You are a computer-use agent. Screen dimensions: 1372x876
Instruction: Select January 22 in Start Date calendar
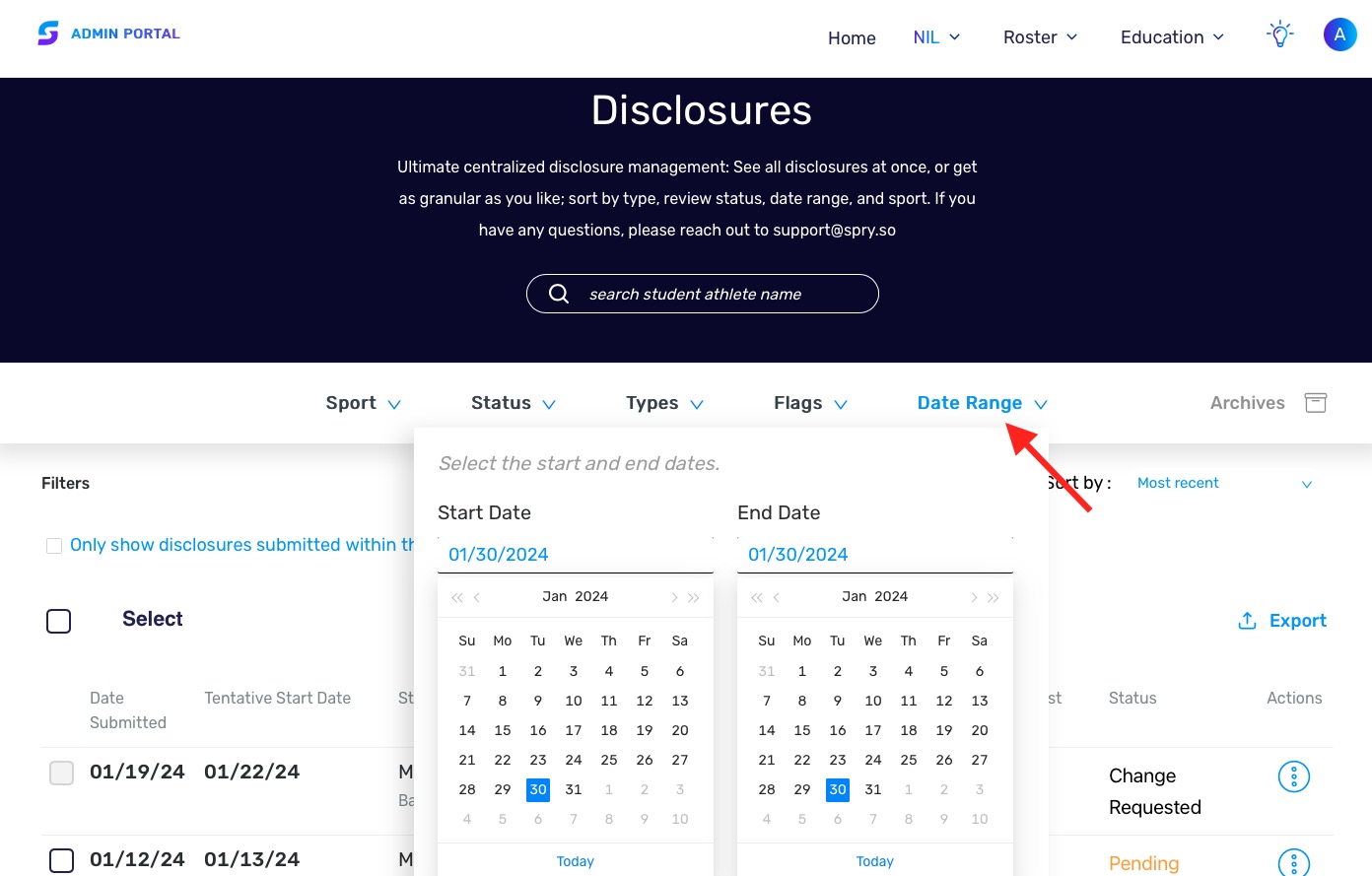click(x=503, y=760)
